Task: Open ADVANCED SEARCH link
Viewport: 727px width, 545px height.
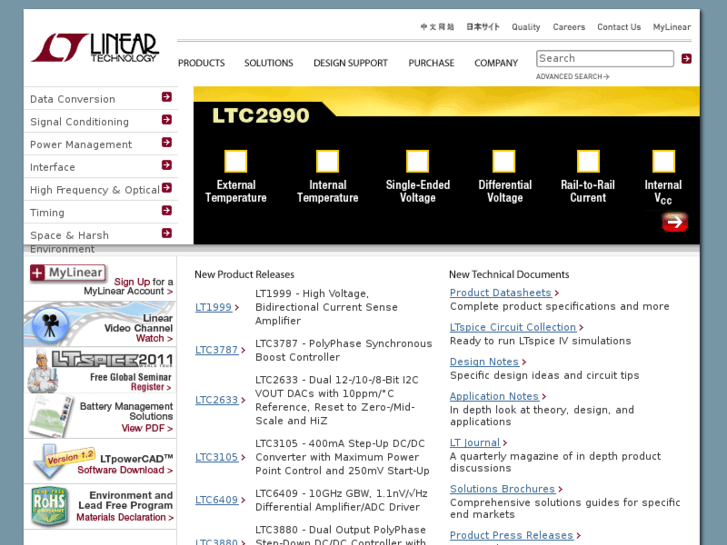Action: (x=573, y=77)
